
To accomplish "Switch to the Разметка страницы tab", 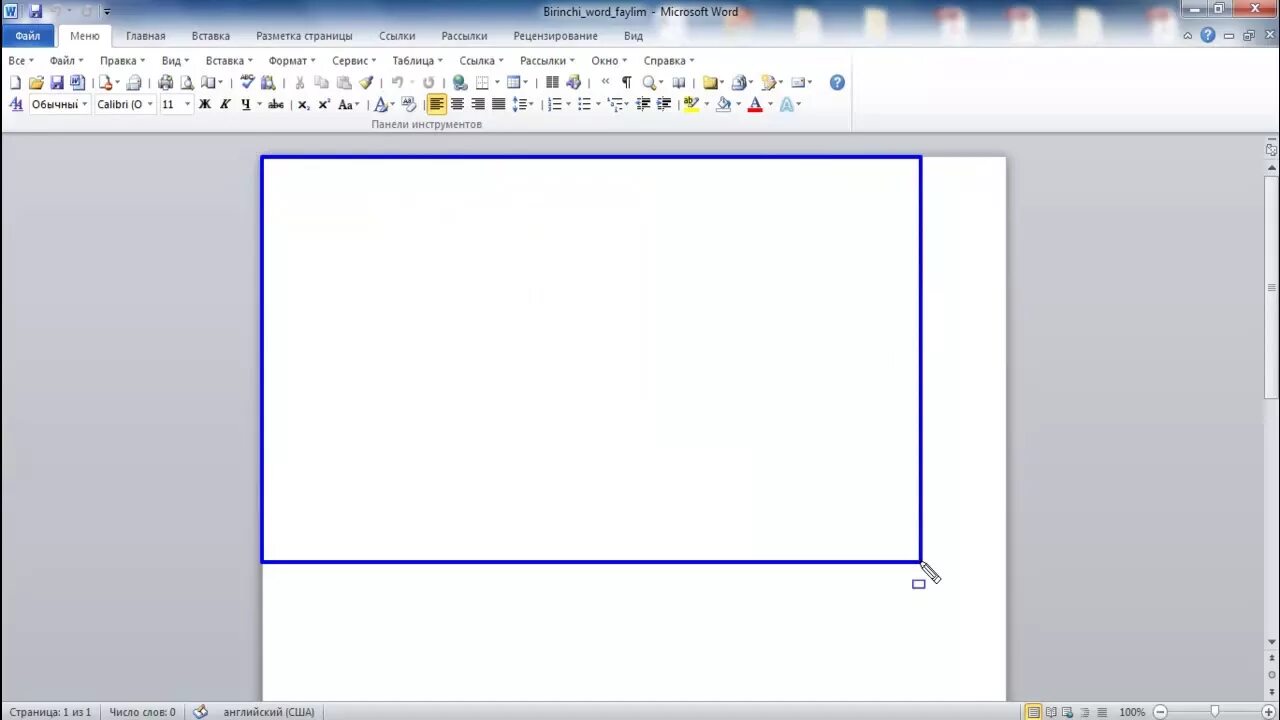I will 304,36.
